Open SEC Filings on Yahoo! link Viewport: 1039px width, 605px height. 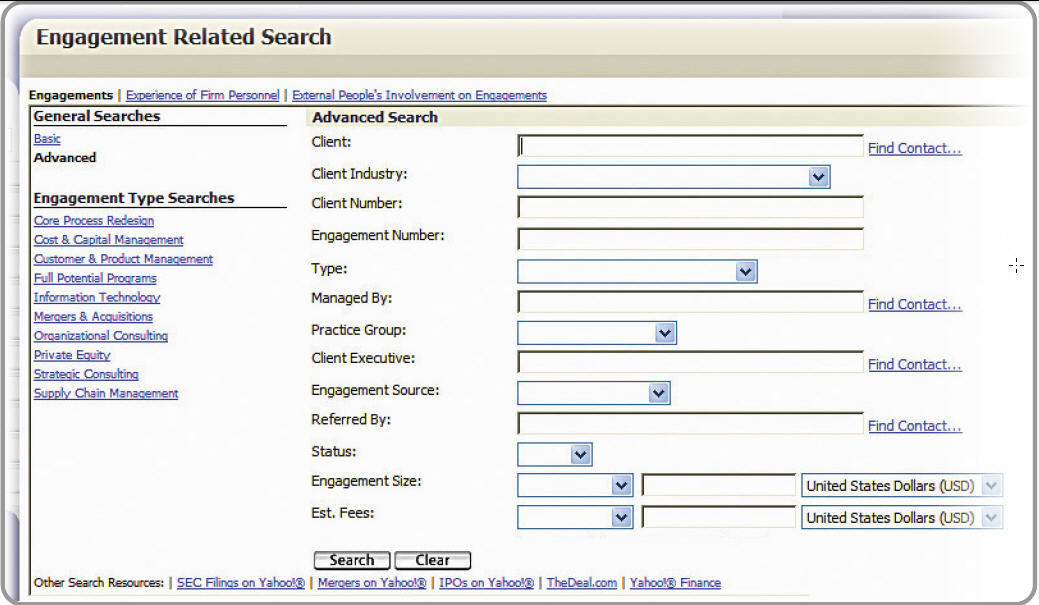click(x=241, y=583)
